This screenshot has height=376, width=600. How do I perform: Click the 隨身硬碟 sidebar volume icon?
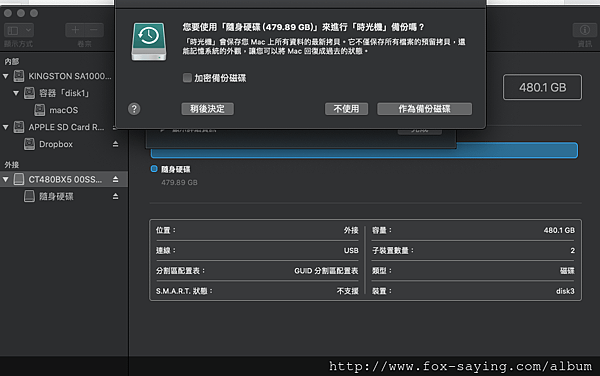click(29, 196)
